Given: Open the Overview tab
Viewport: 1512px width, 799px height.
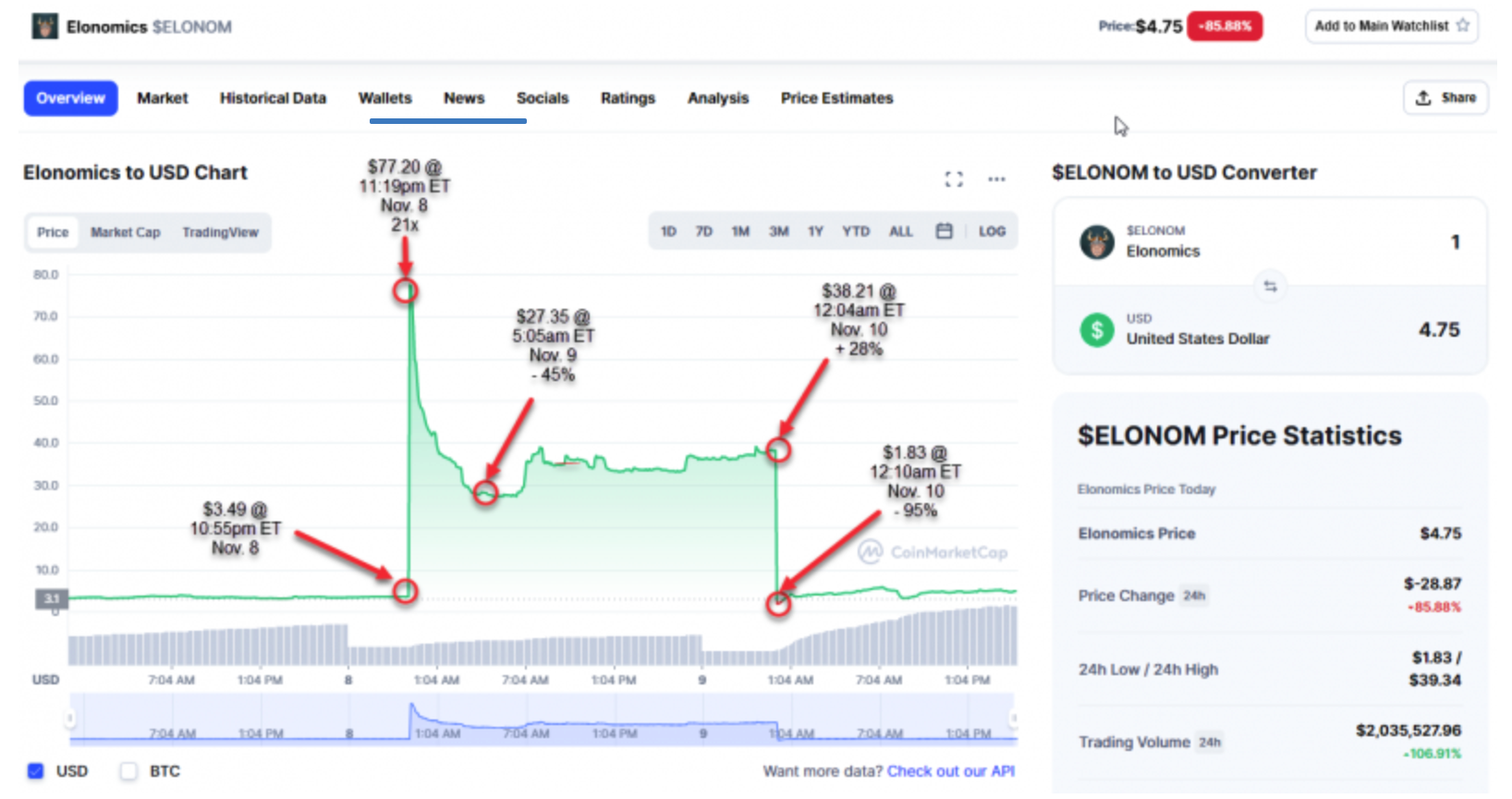Looking at the screenshot, I should pos(71,98).
